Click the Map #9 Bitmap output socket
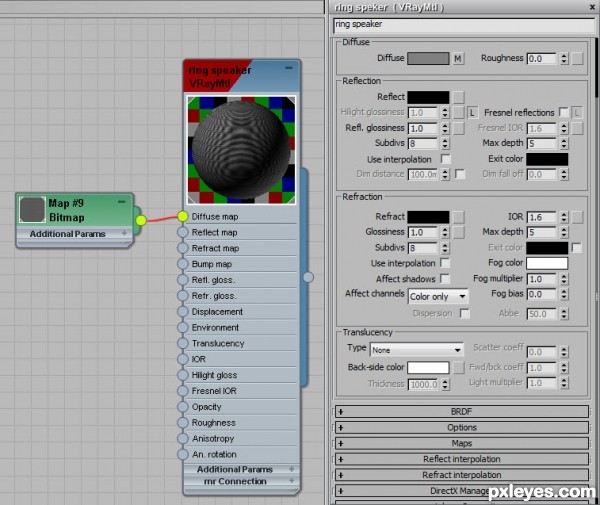 (x=141, y=220)
